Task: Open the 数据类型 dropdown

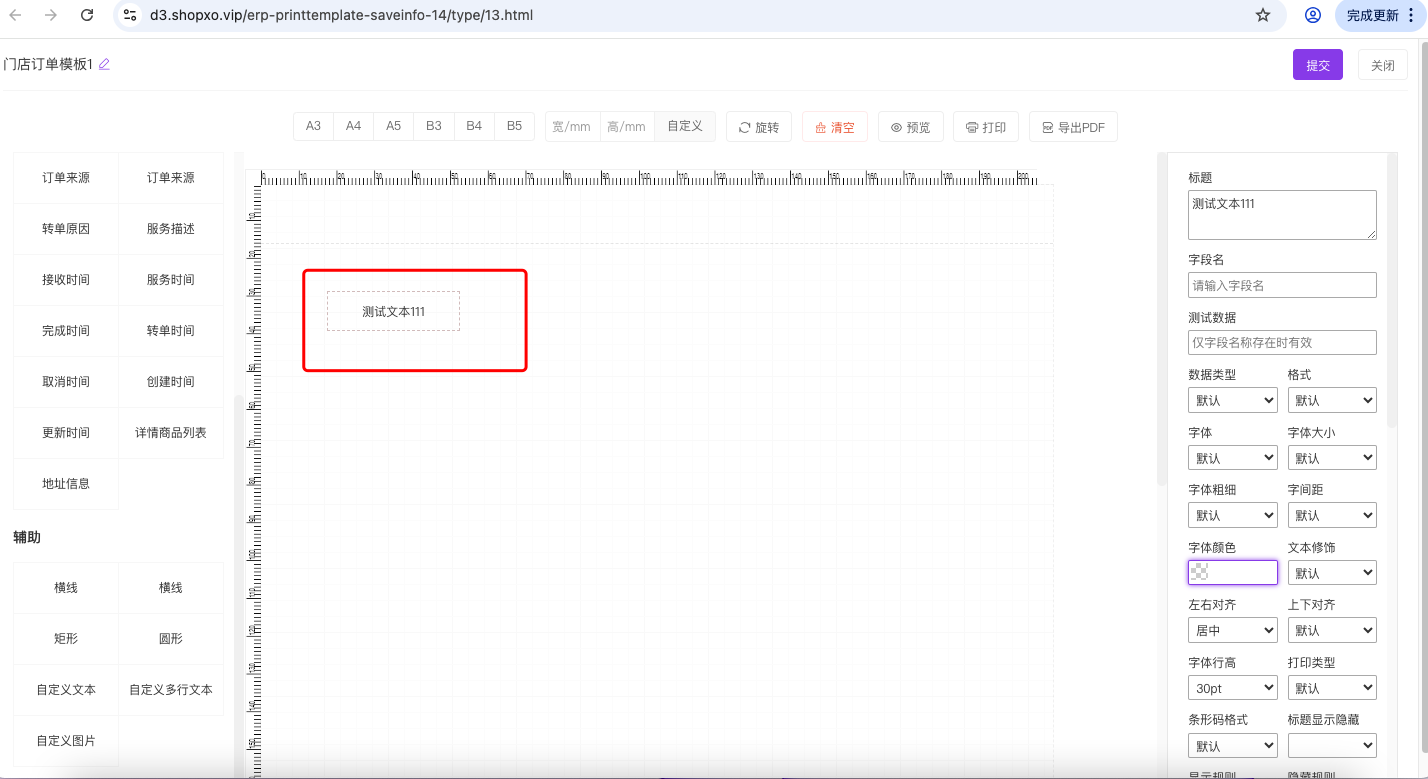Action: (1233, 400)
